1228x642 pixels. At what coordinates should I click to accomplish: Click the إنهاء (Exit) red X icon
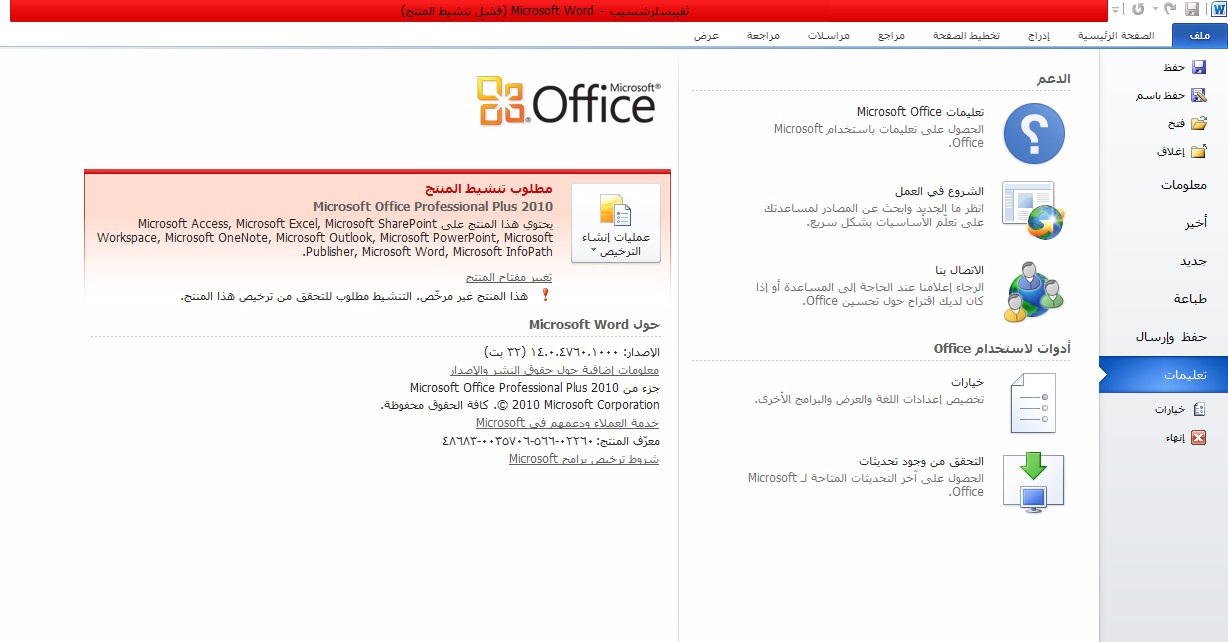1199,437
